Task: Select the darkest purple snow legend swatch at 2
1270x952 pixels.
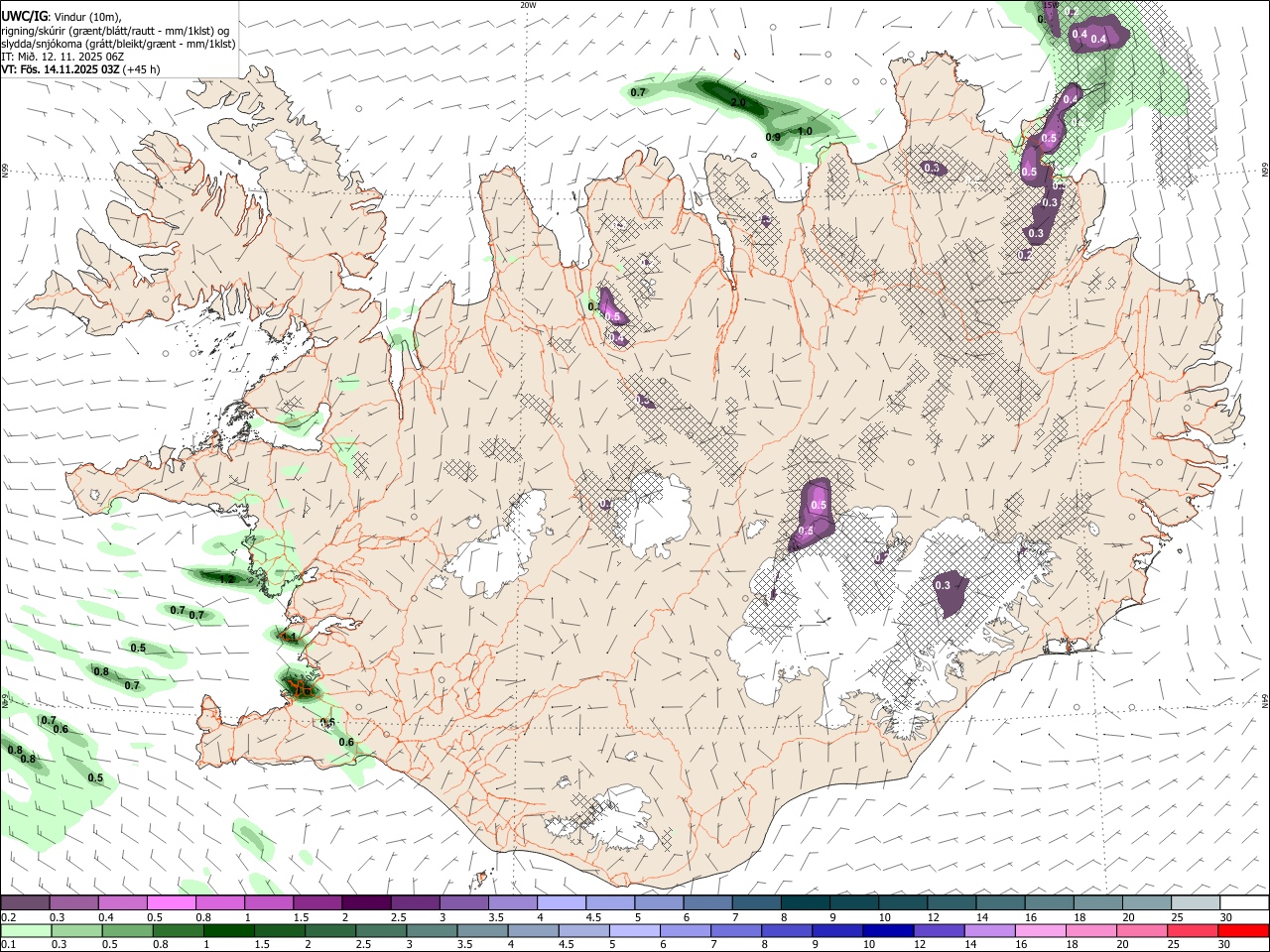Action: pyautogui.click(x=365, y=903)
